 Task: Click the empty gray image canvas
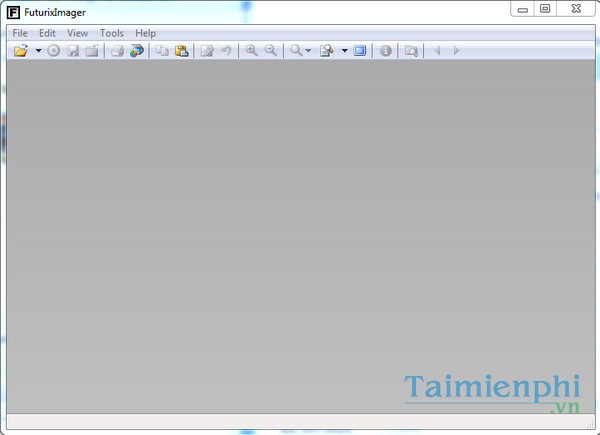[300, 230]
